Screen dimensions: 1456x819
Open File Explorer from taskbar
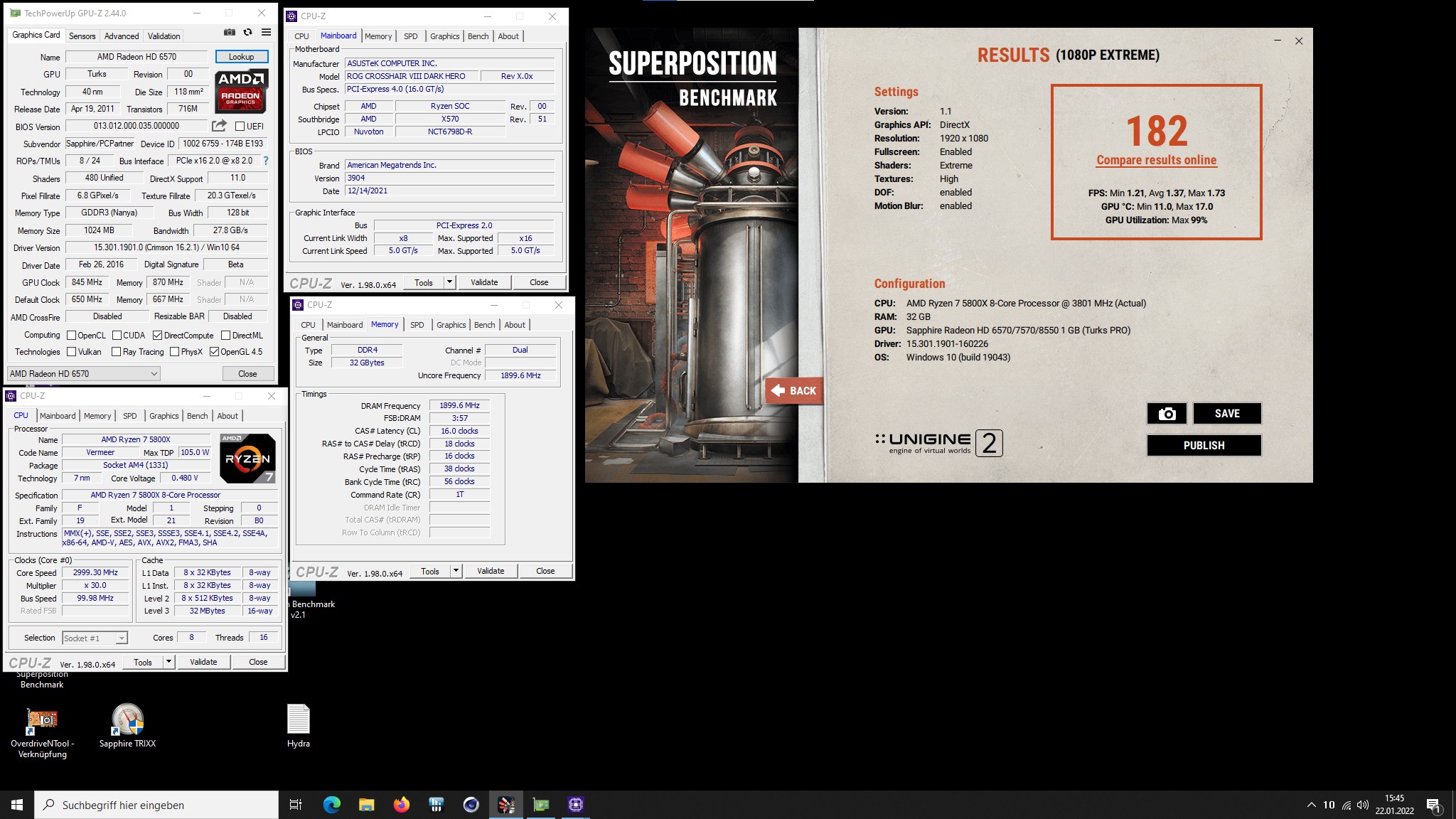[366, 805]
